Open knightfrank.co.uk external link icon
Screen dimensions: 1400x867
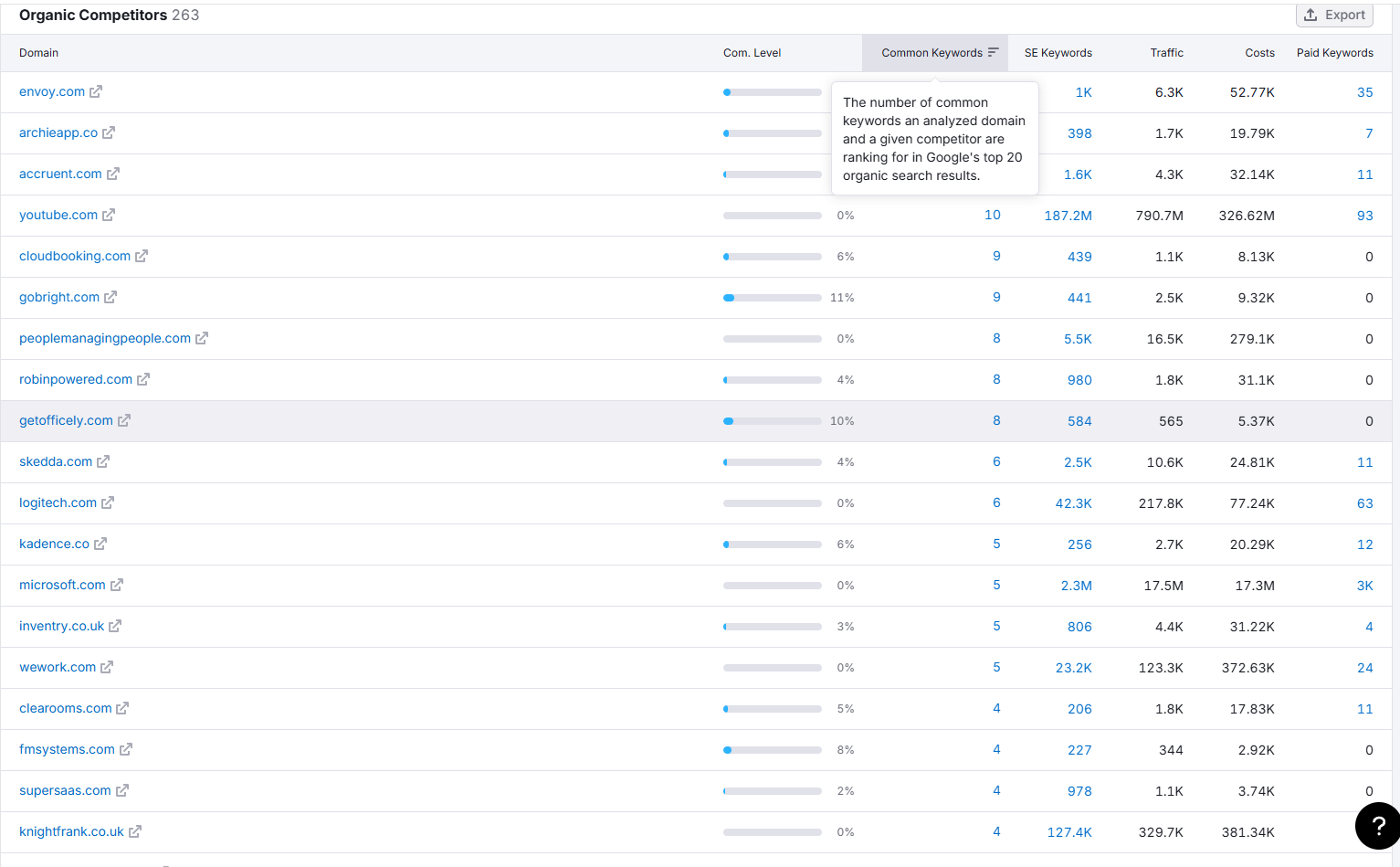[135, 831]
